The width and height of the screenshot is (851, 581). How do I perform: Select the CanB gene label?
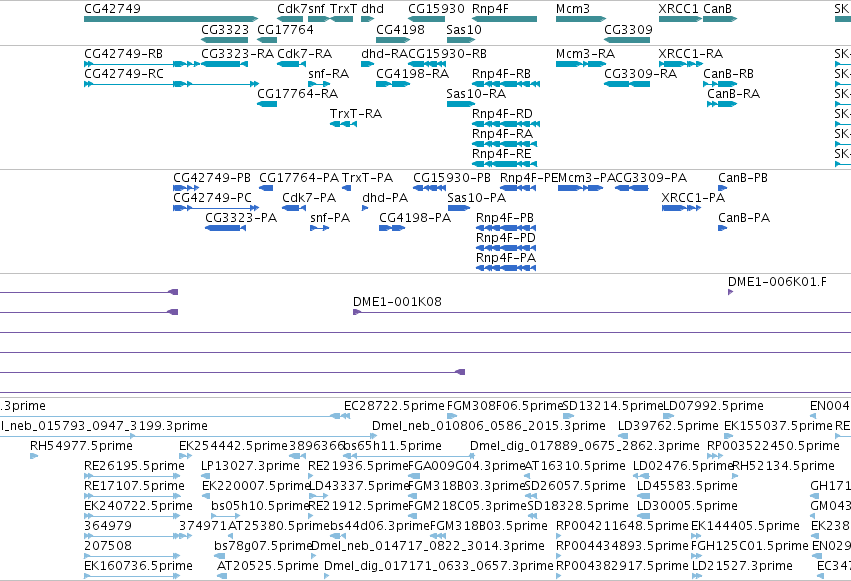717,9
